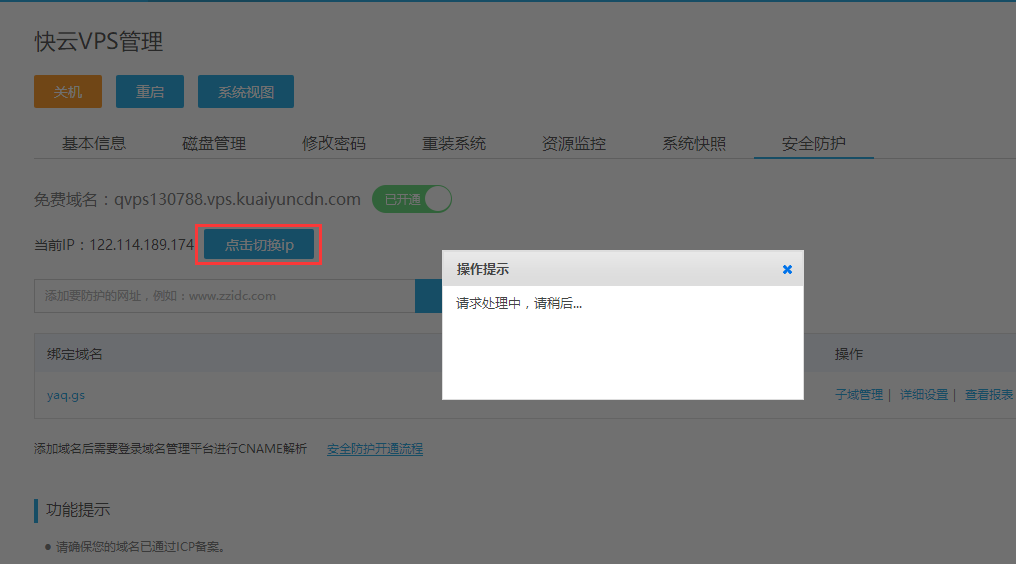Open 详细设置 for yaq.gs
The width and height of the screenshot is (1016, 564).
(923, 395)
